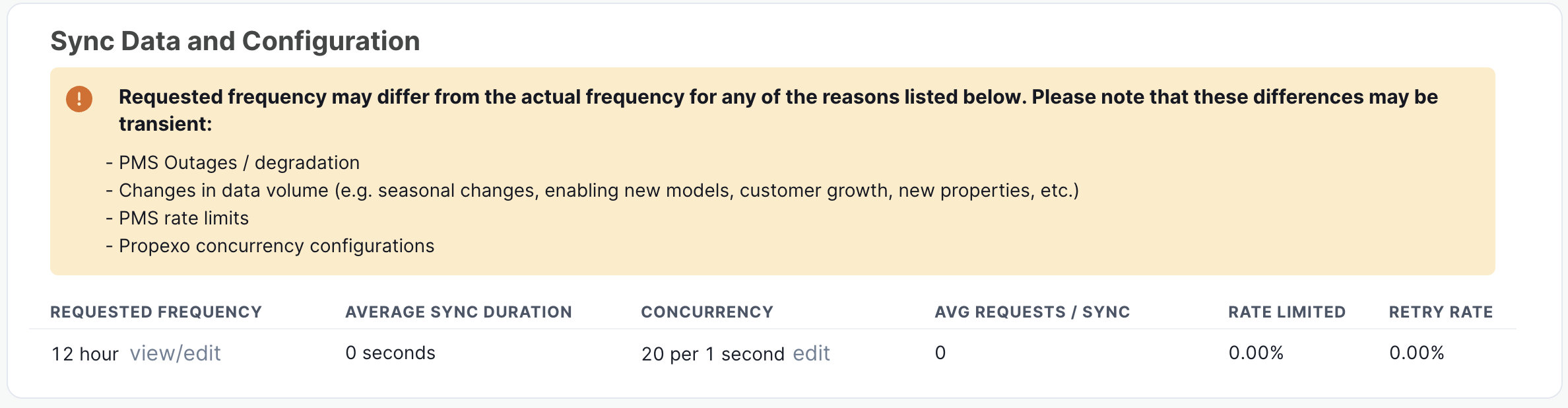Click the 0.00% value under Rate Limited
This screenshot has width=1568, height=408.
[1255, 353]
